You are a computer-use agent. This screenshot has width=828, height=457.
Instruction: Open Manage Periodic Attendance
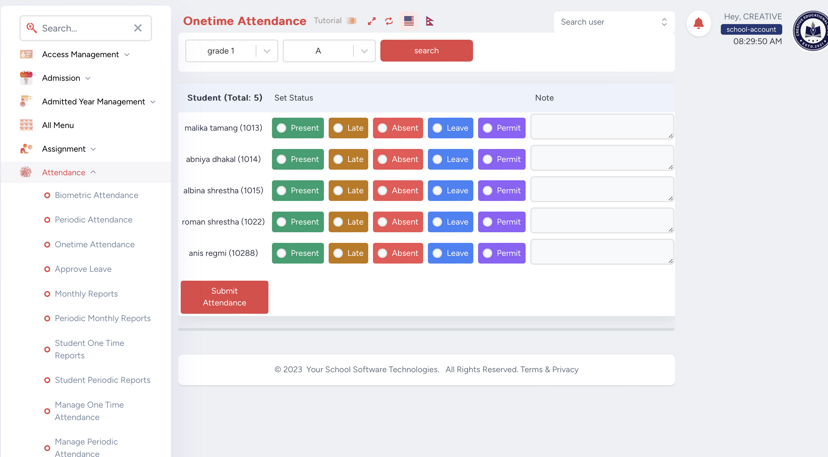(x=86, y=447)
